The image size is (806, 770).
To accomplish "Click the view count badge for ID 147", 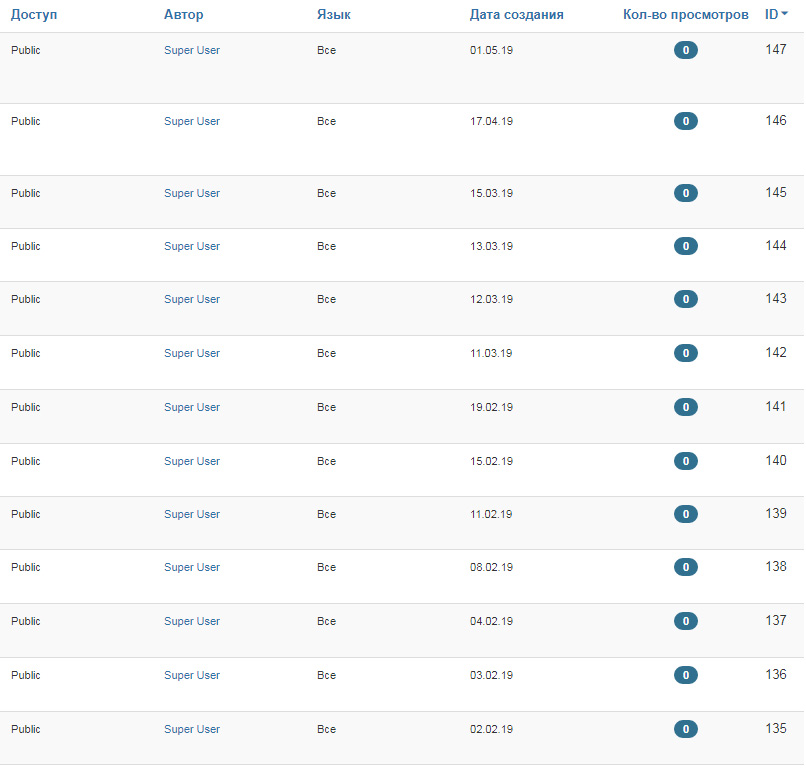I will point(685,50).
